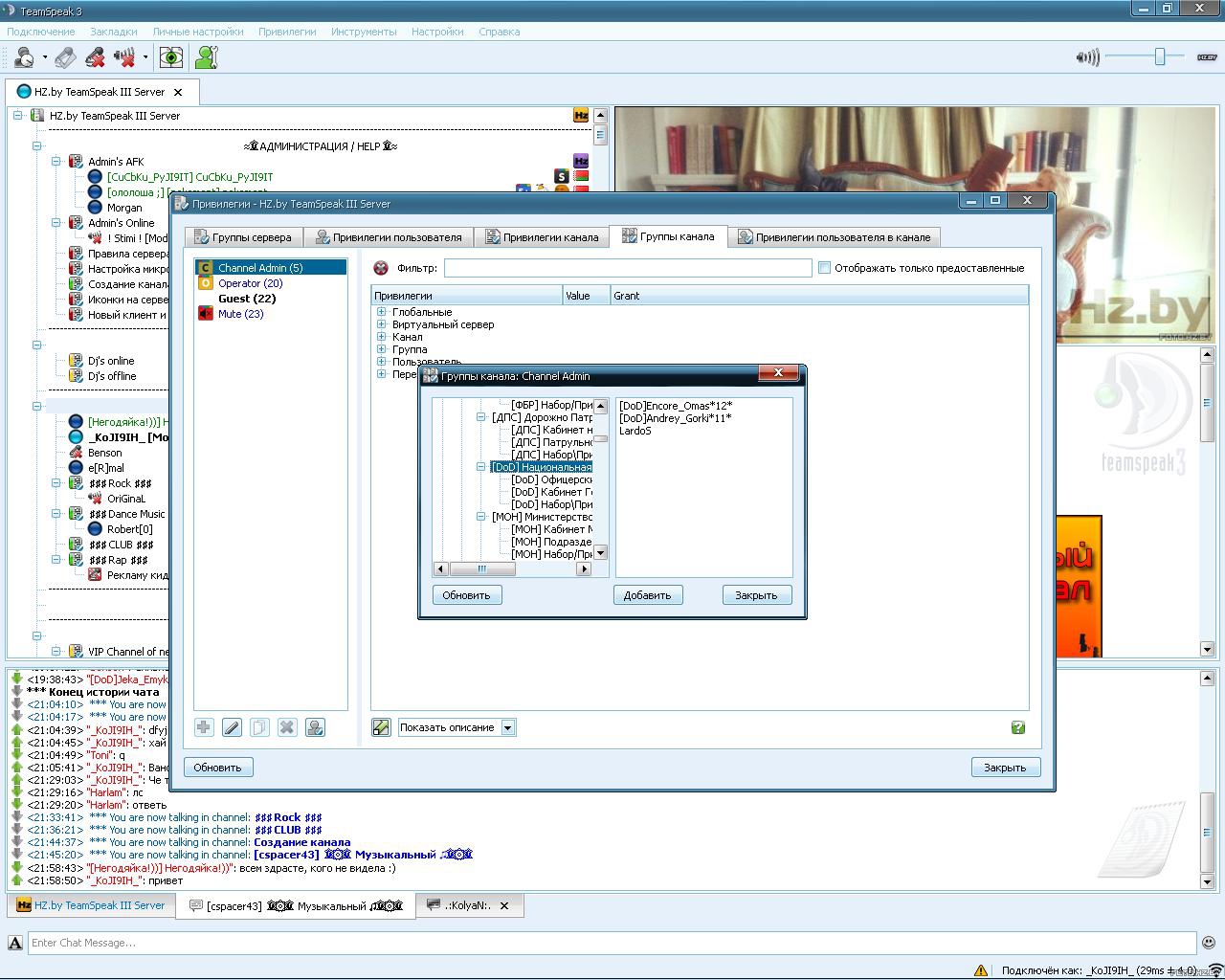The image size is (1225, 980).
Task: Mute microphone via toolbar icon
Action: [95, 57]
